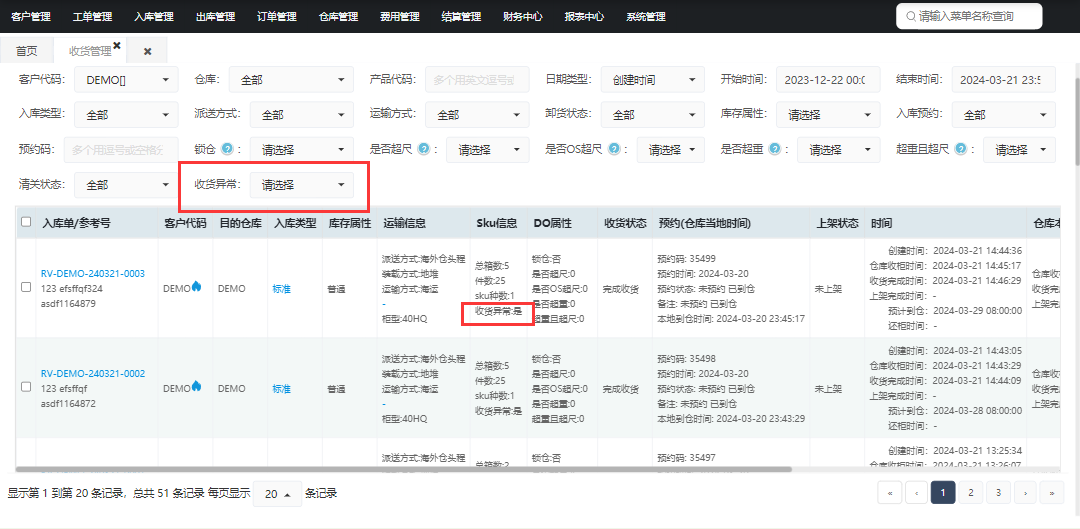The height and width of the screenshot is (529, 1080).
Task: Check the row box for RV-DEMO-240321-0003
Action: point(26,287)
